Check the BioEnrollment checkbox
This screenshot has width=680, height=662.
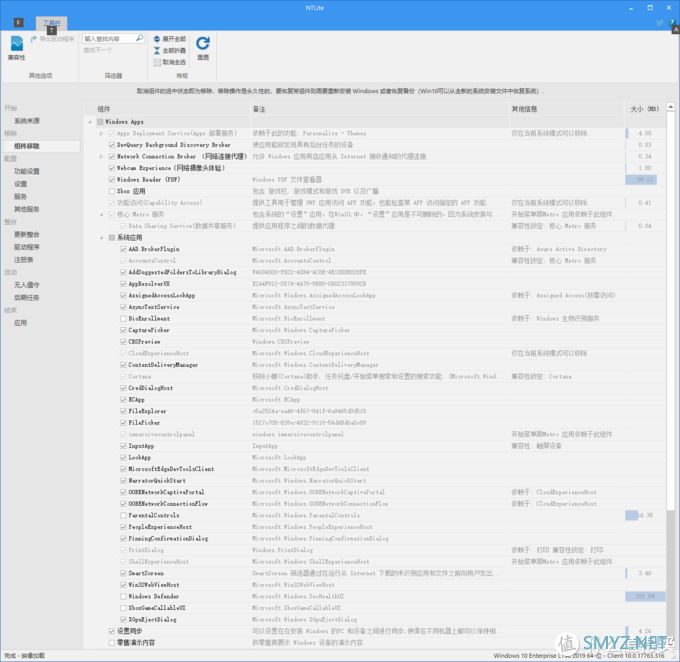point(123,318)
